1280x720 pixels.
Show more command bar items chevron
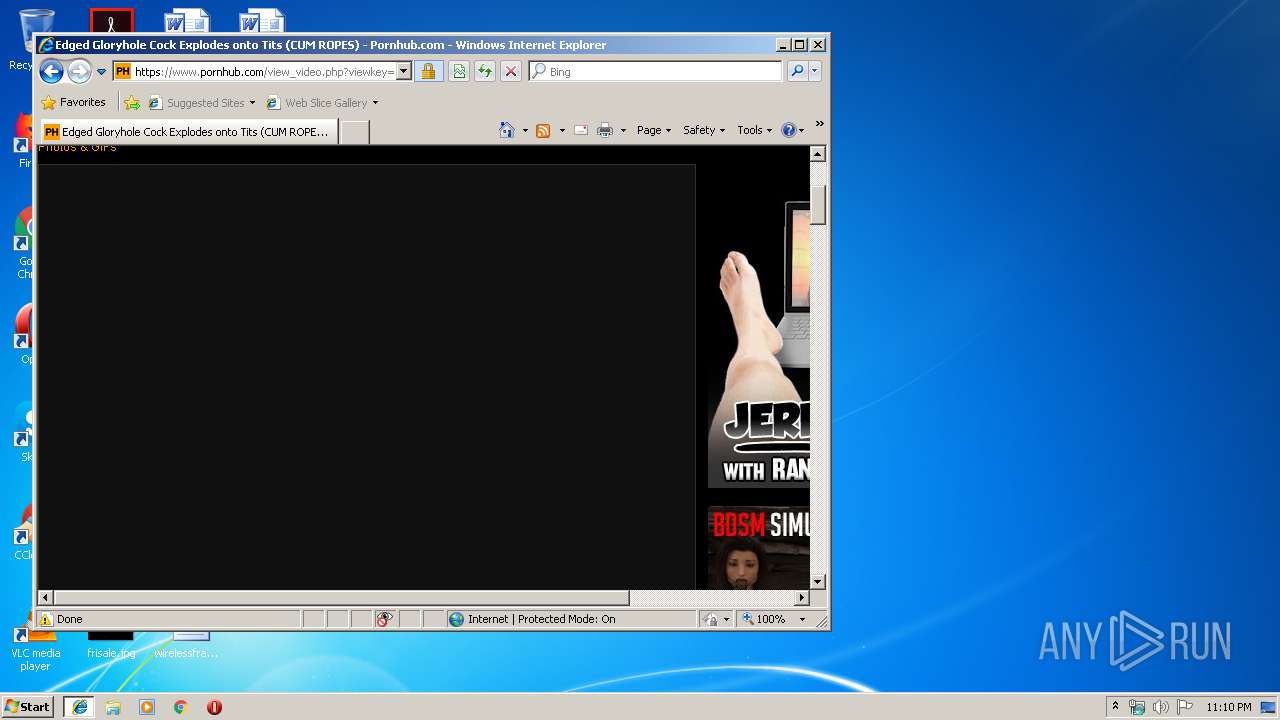(x=819, y=124)
